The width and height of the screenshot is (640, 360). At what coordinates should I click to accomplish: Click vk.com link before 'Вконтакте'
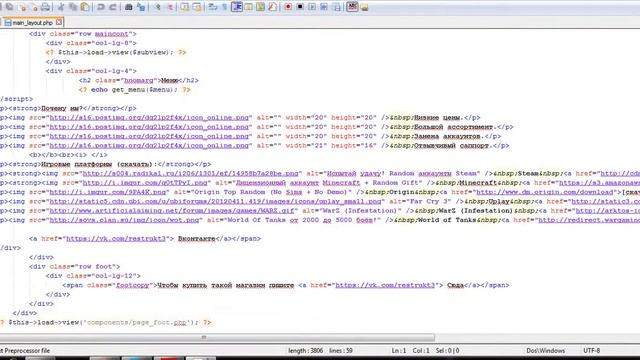pyautogui.click(x=116, y=239)
